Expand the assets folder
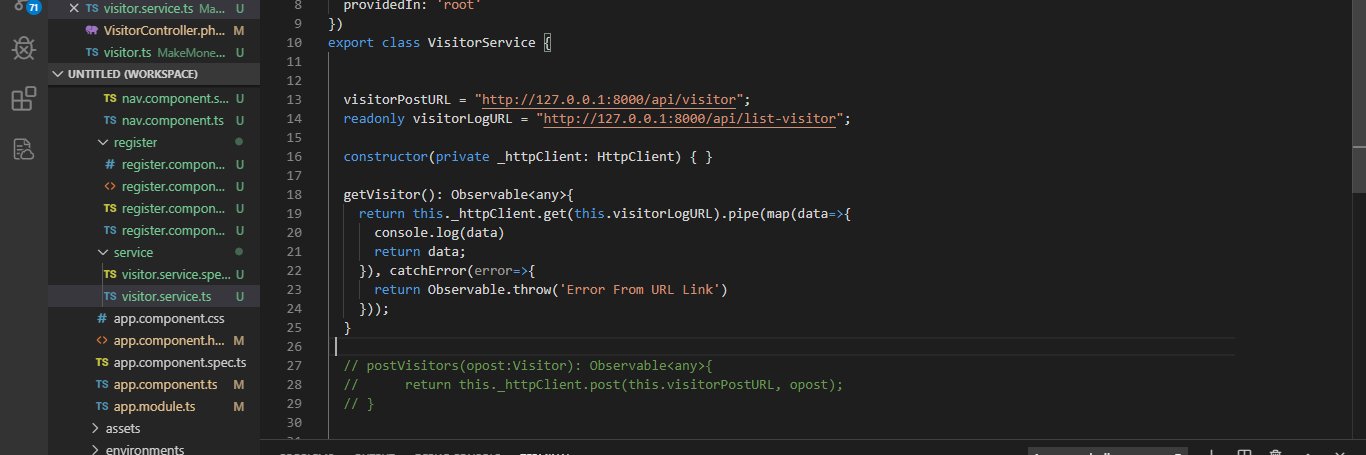 (154, 429)
